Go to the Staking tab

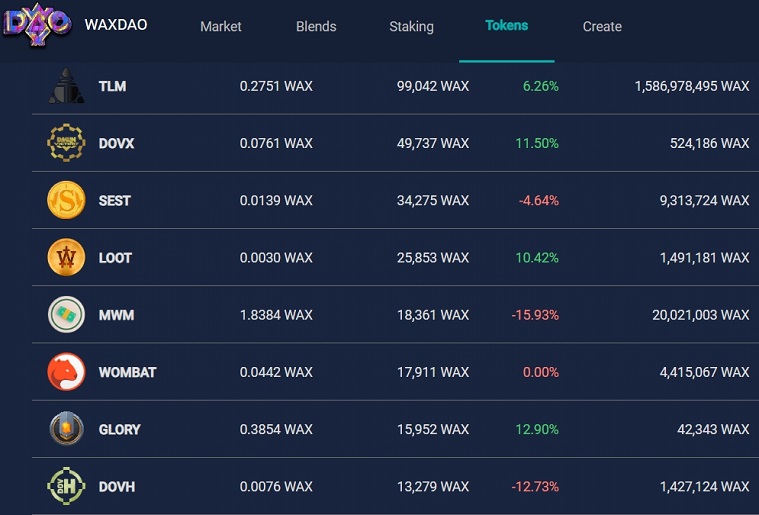point(411,26)
